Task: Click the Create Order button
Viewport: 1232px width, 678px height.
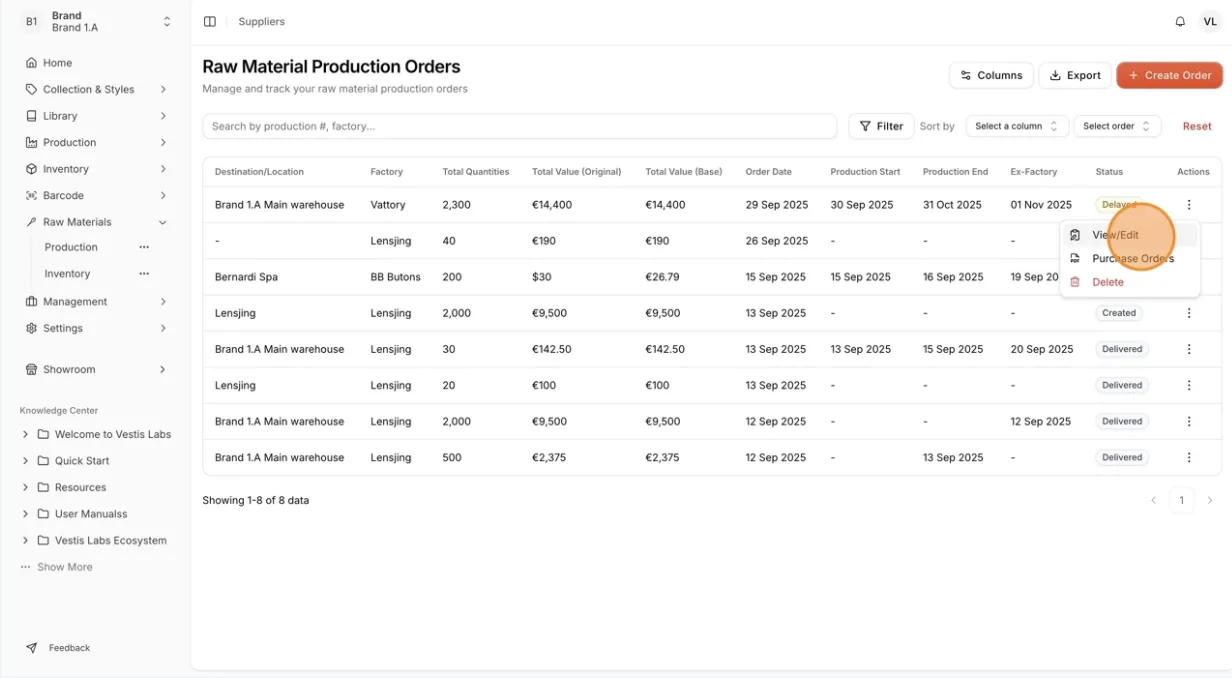Action: pyautogui.click(x=1169, y=75)
